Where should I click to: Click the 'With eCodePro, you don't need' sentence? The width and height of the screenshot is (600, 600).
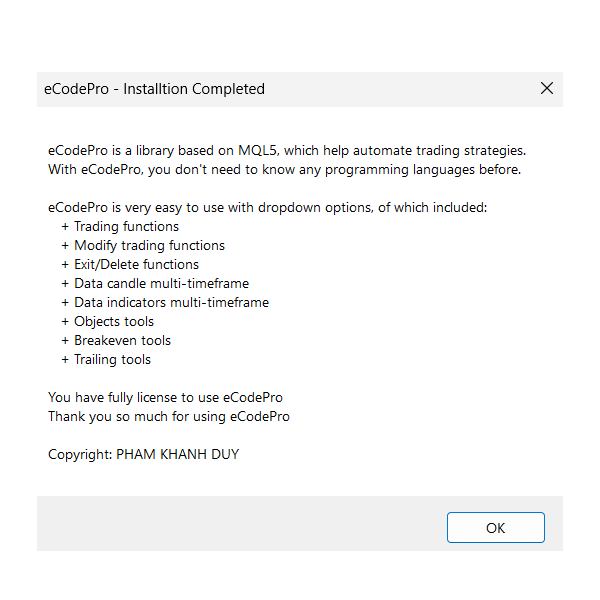tap(284, 170)
